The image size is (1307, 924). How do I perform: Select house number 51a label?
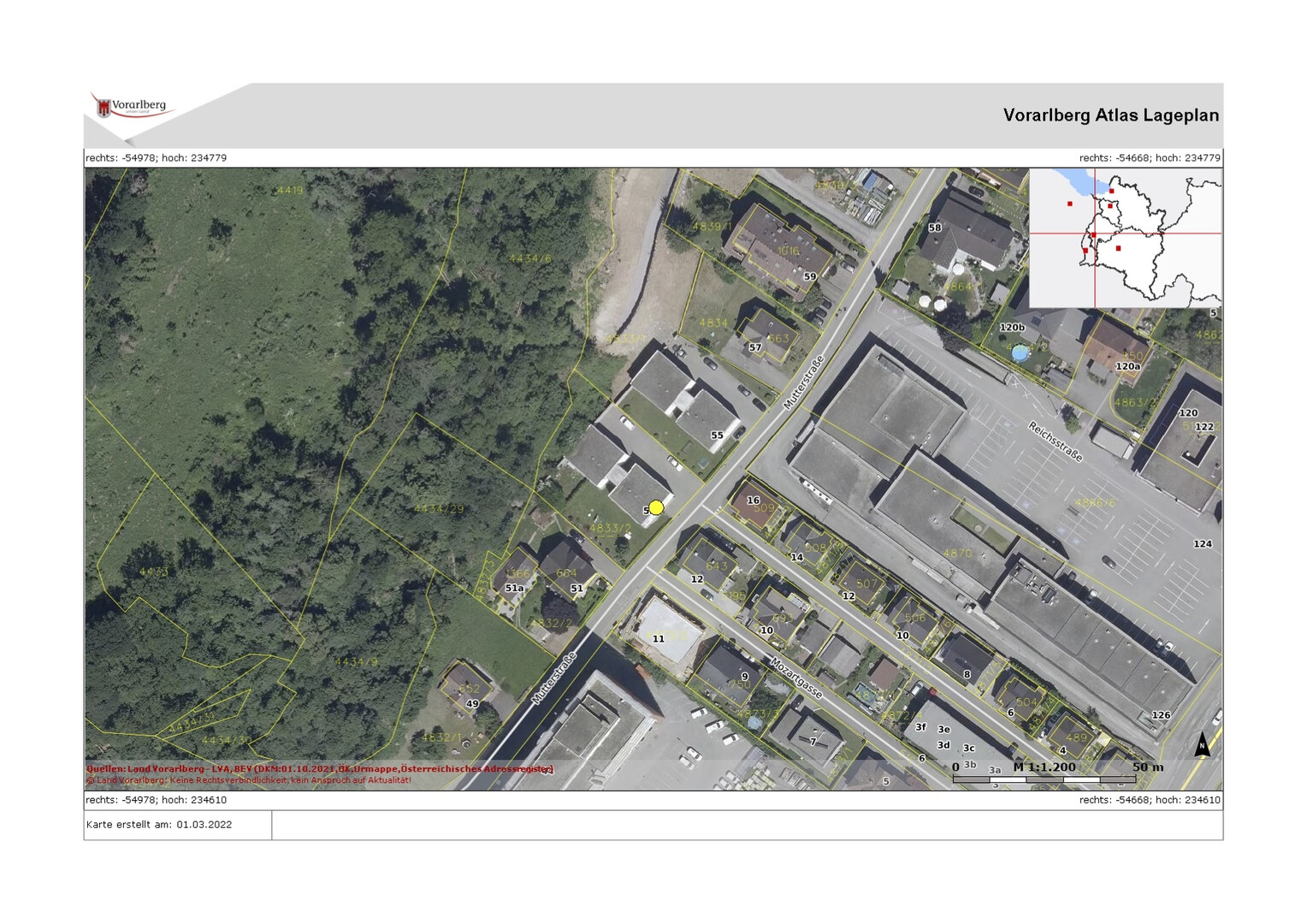[x=514, y=589]
